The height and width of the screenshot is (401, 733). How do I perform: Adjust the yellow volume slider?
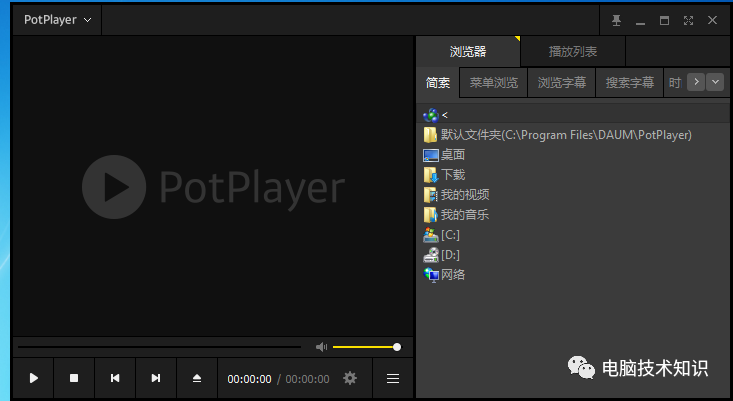click(367, 347)
